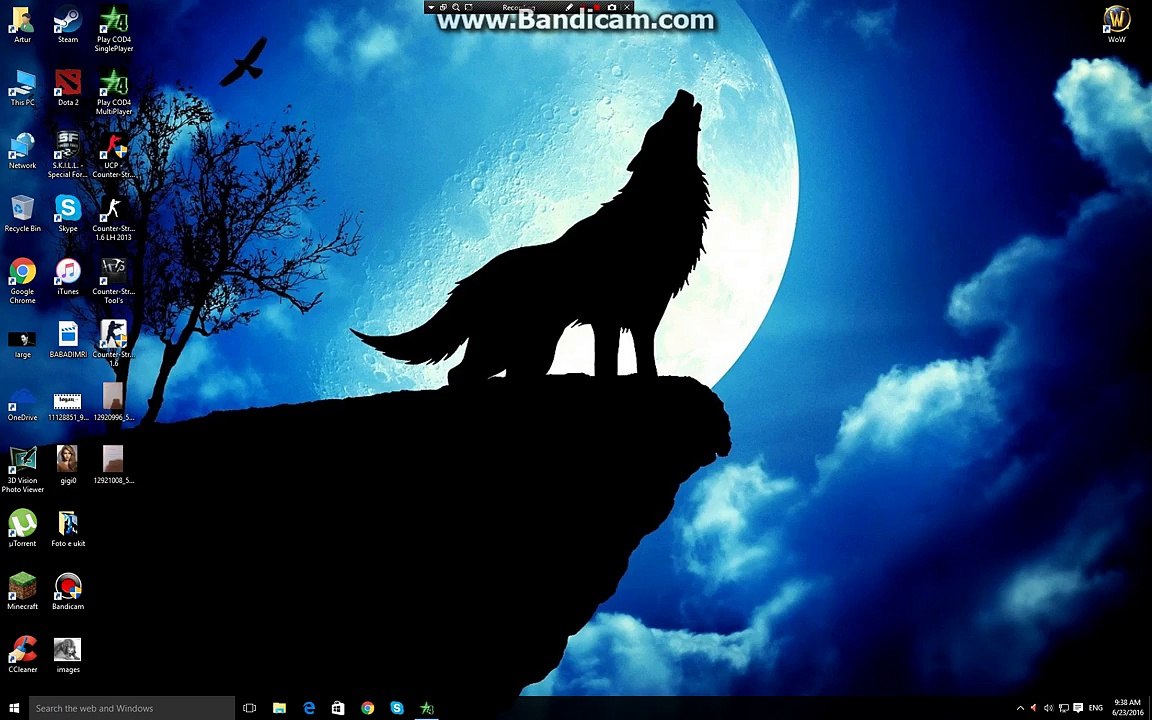Select the 'images' picture file
Viewport: 1152px width, 720px height.
click(x=68, y=655)
